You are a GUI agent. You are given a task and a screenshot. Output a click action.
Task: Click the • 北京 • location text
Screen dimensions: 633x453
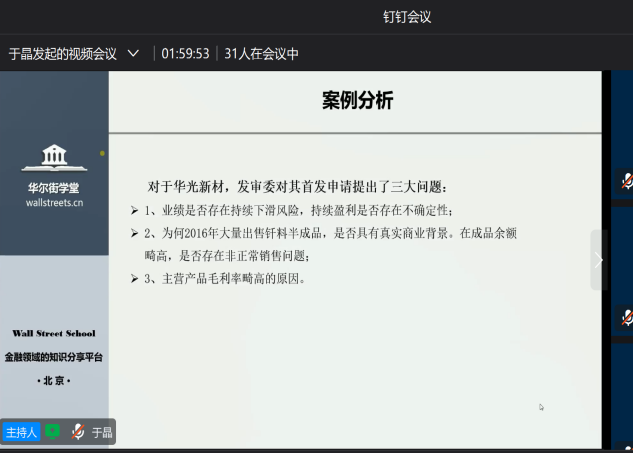[54, 381]
